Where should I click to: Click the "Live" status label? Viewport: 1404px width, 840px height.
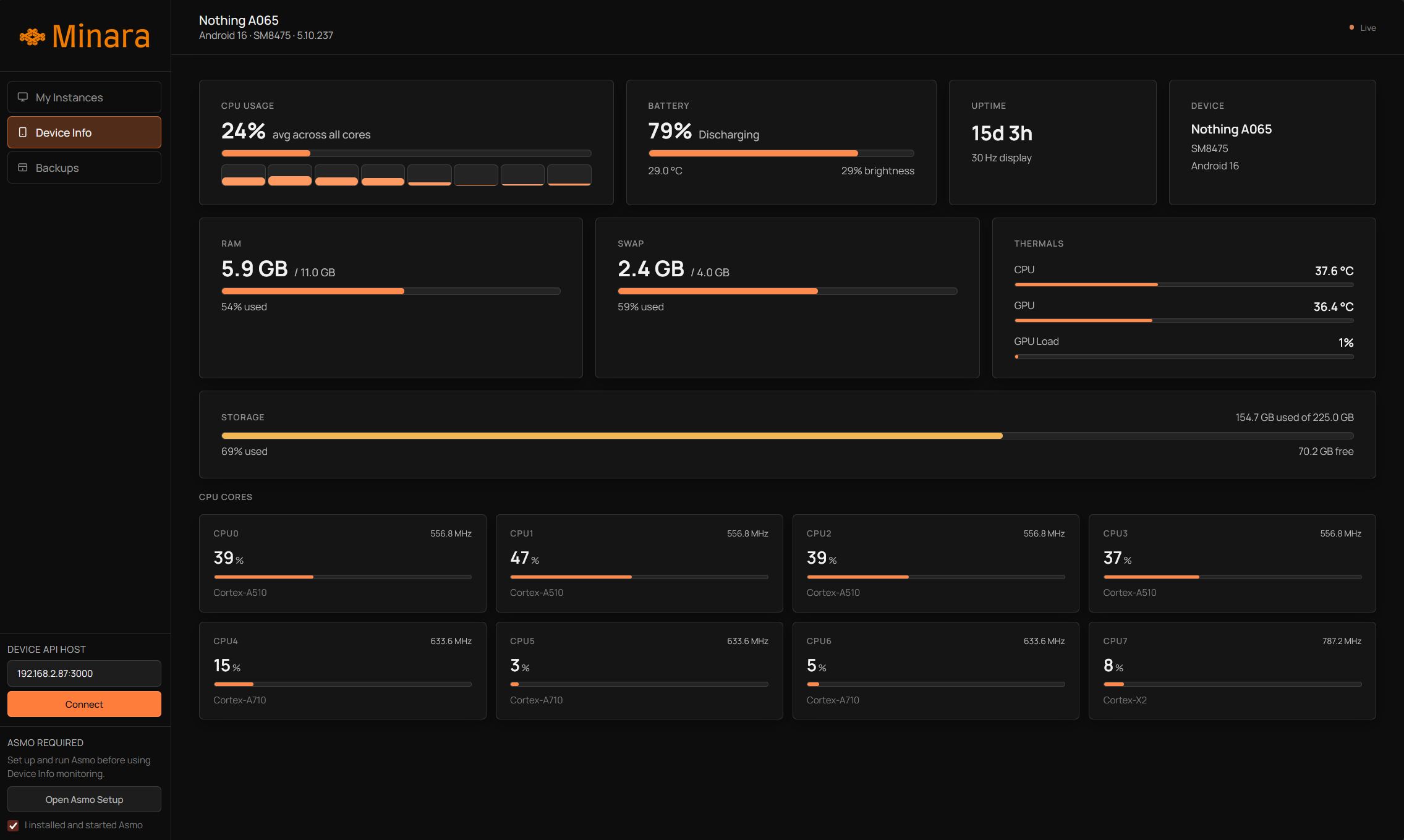1368,28
